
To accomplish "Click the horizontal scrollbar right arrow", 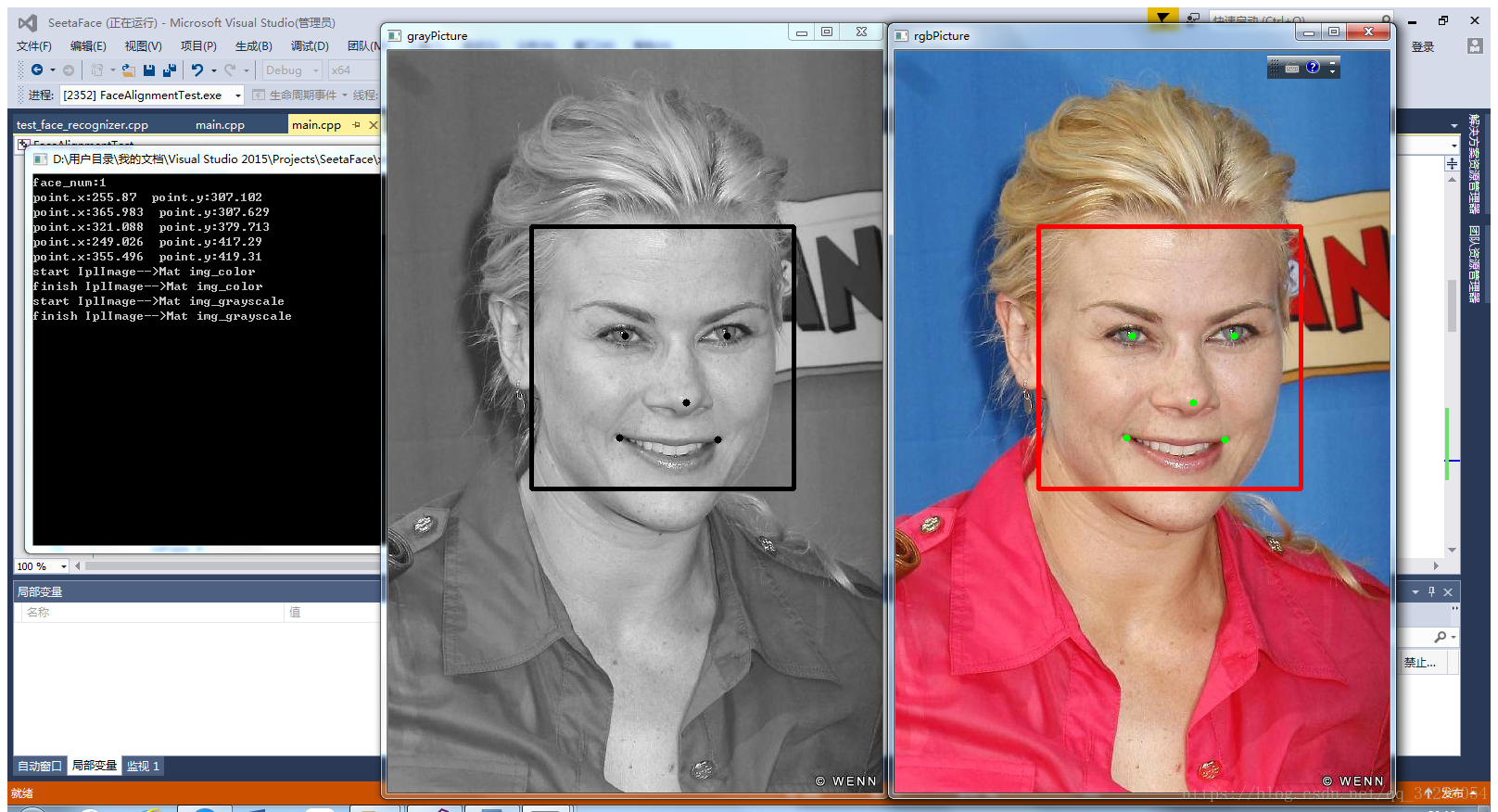I will (1436, 565).
